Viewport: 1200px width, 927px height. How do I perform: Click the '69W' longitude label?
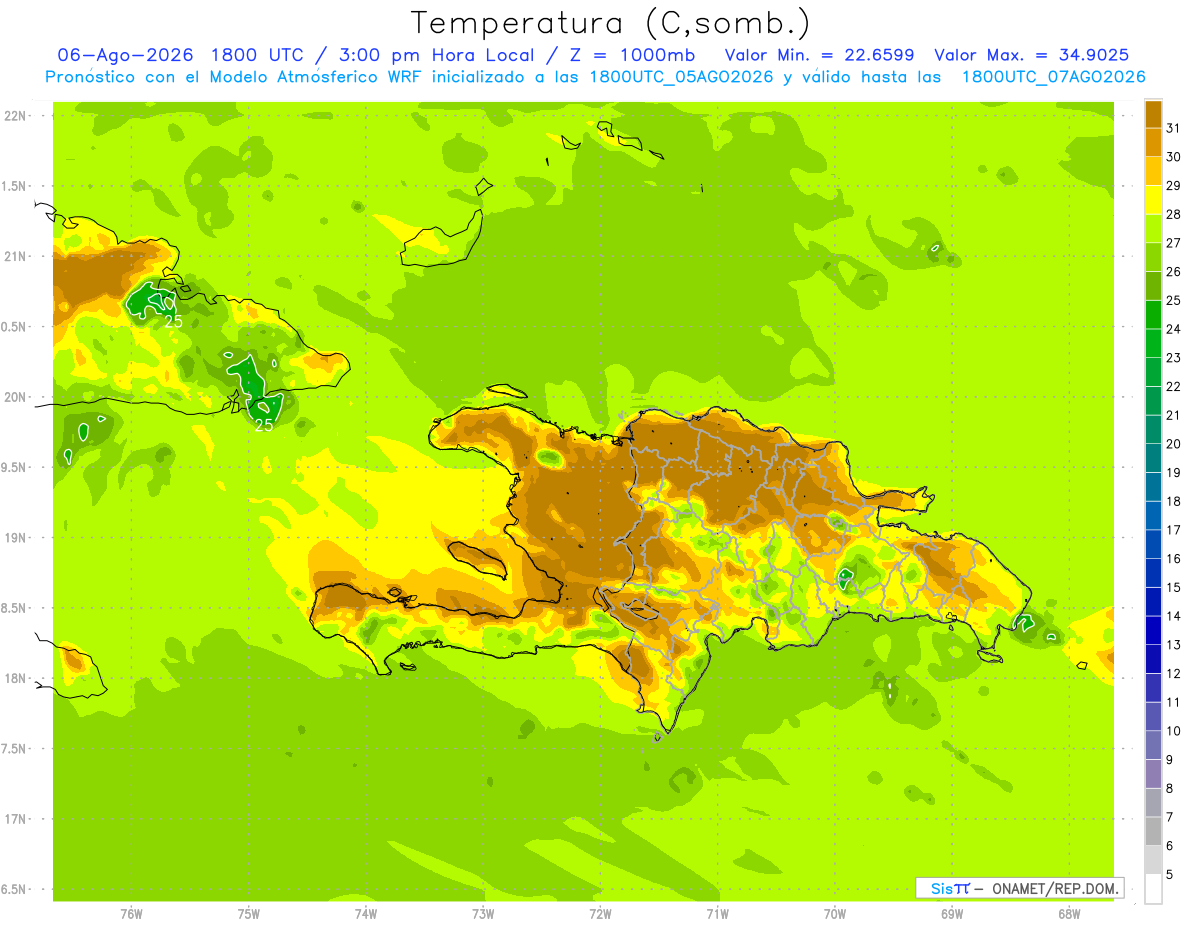951,914
